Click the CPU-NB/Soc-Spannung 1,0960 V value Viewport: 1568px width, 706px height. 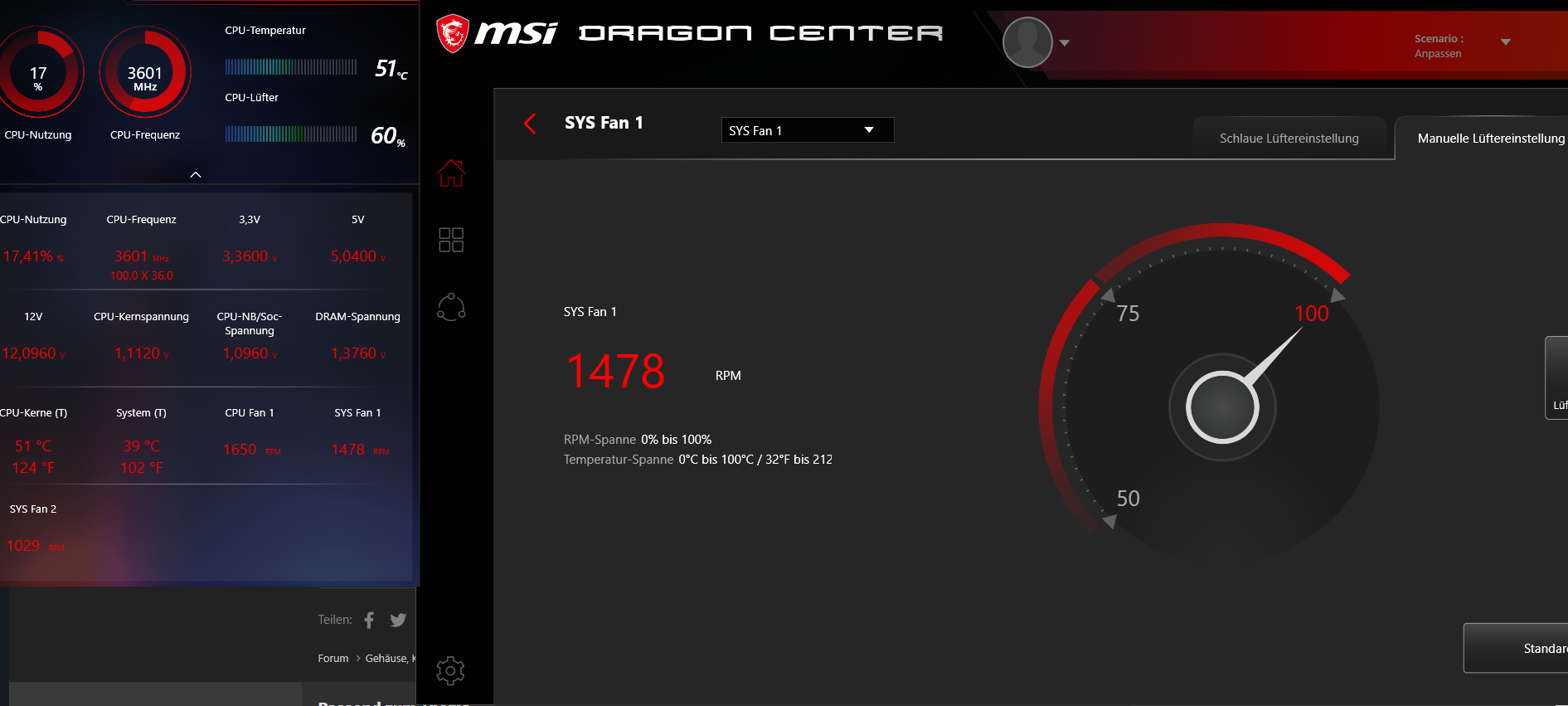click(x=250, y=353)
